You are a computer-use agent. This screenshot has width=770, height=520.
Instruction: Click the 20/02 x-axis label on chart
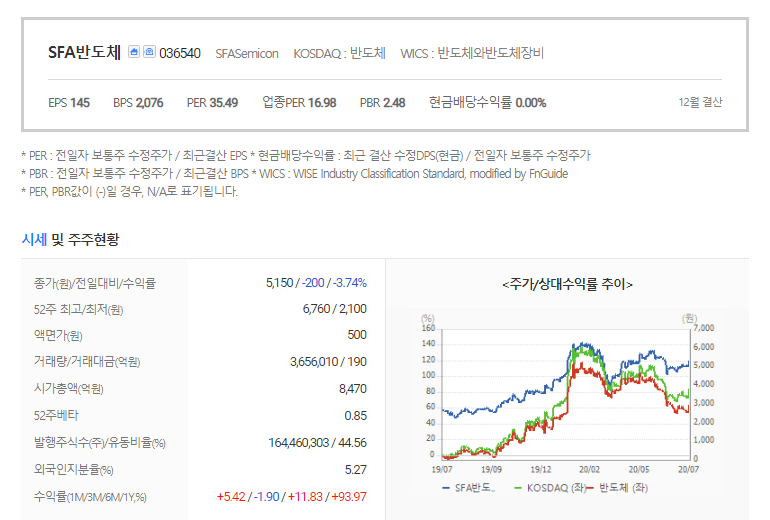coord(589,469)
